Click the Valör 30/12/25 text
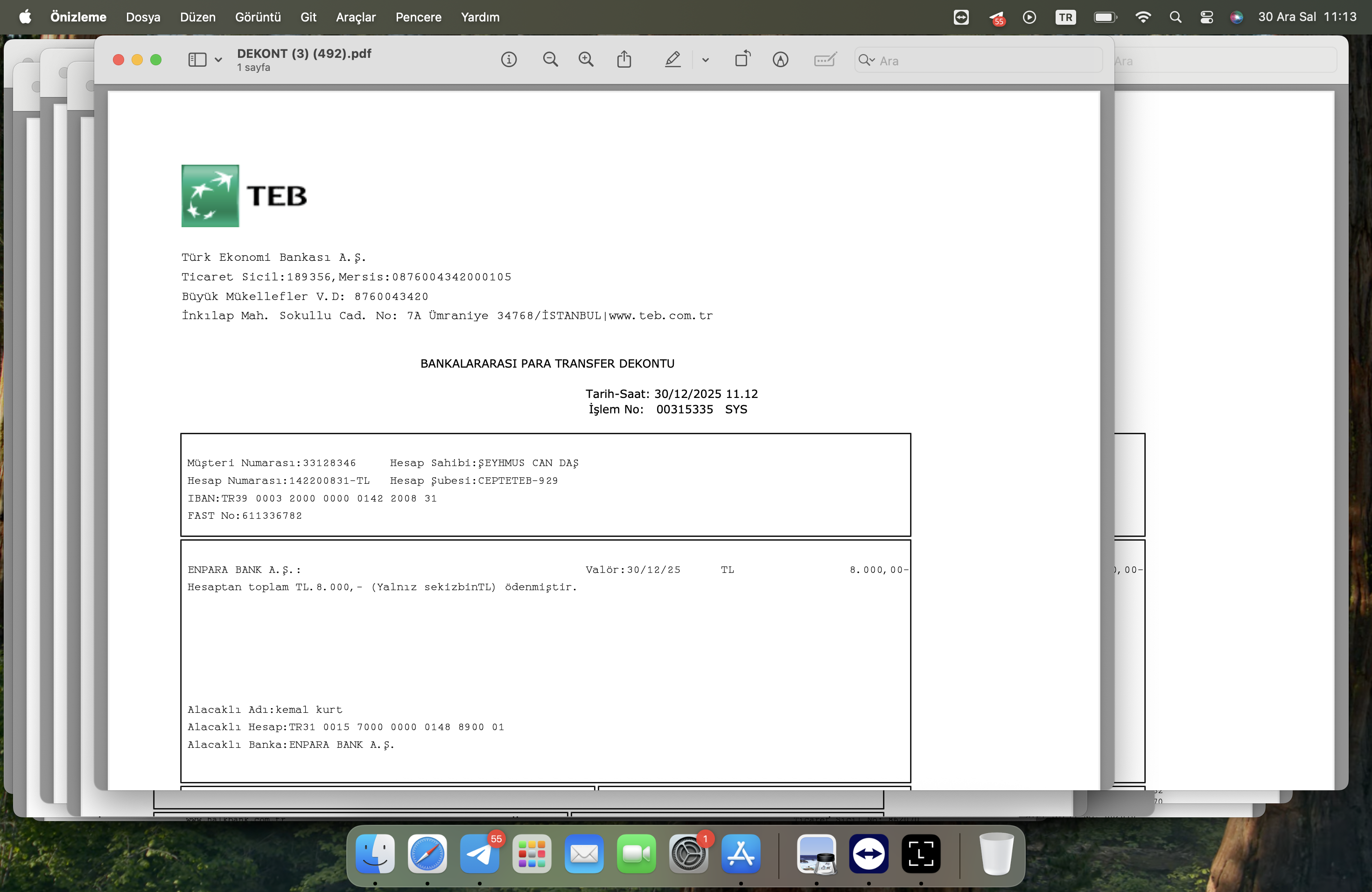1372x892 pixels. pyautogui.click(x=633, y=570)
